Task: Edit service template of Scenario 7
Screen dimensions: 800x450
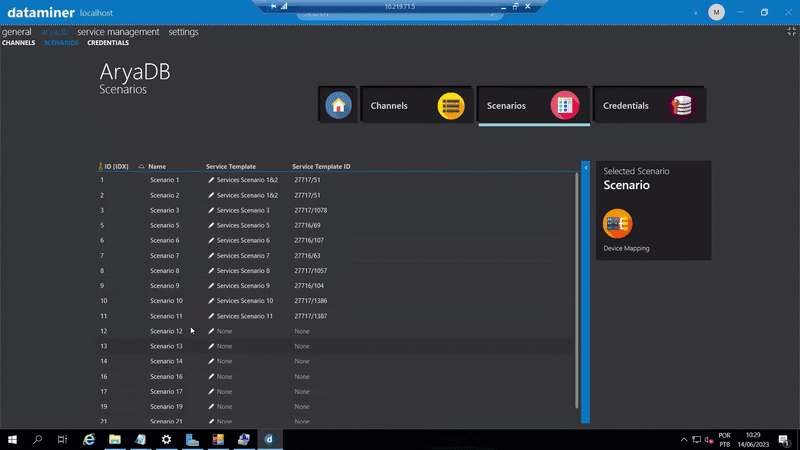Action: [211, 256]
